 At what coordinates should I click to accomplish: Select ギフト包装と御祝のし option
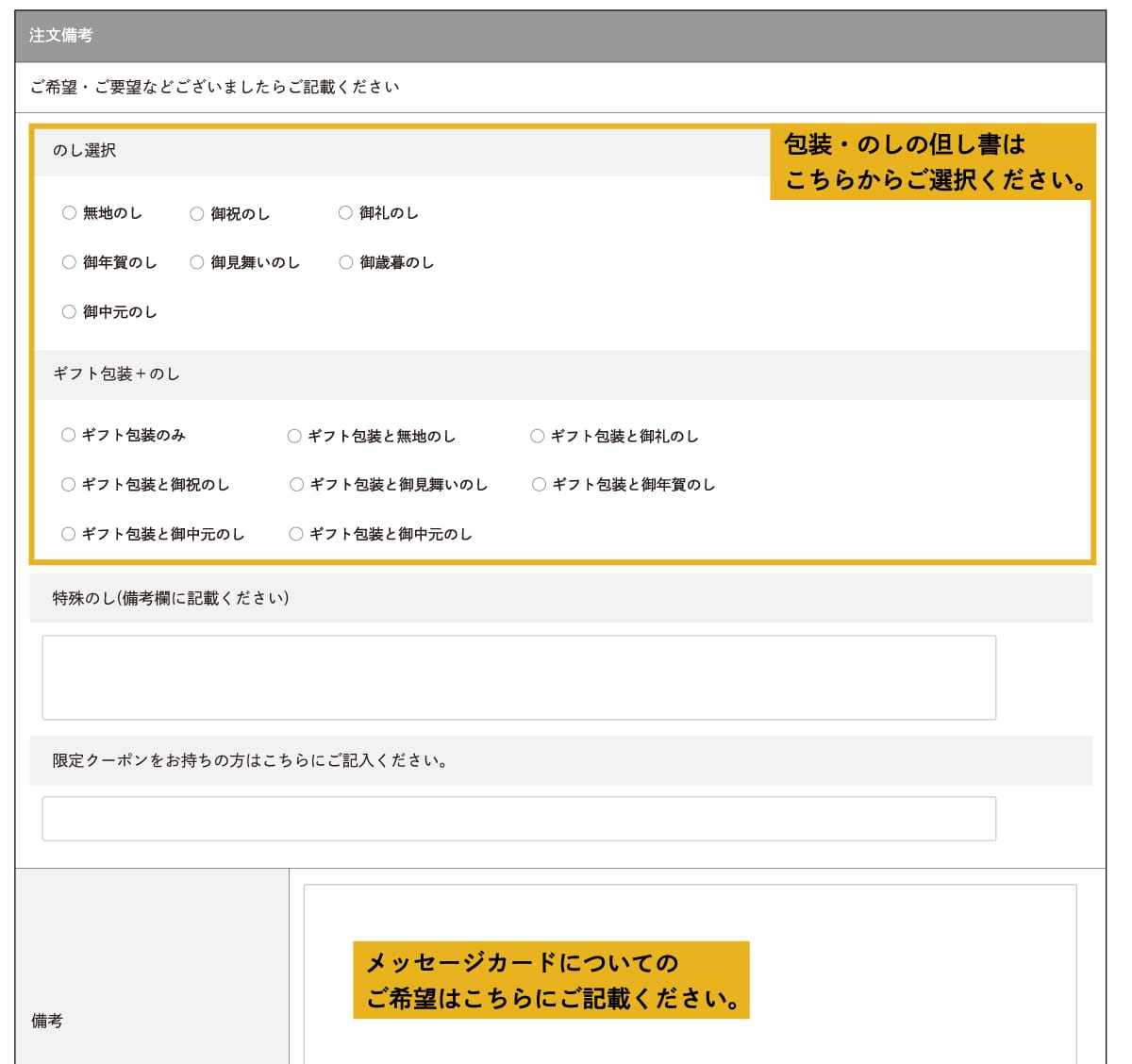coord(69,485)
